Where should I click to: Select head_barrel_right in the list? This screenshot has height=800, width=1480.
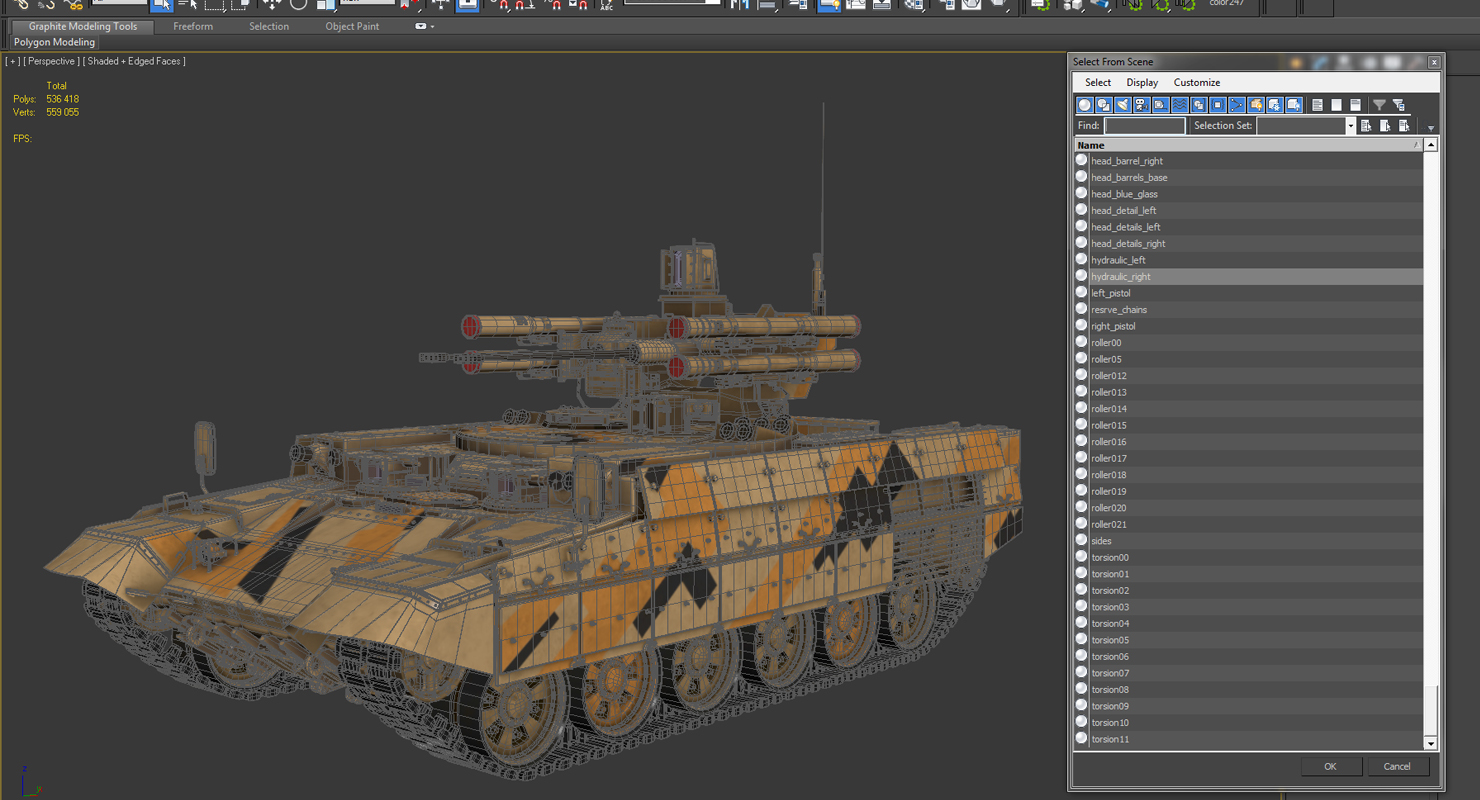[x=1248, y=160]
